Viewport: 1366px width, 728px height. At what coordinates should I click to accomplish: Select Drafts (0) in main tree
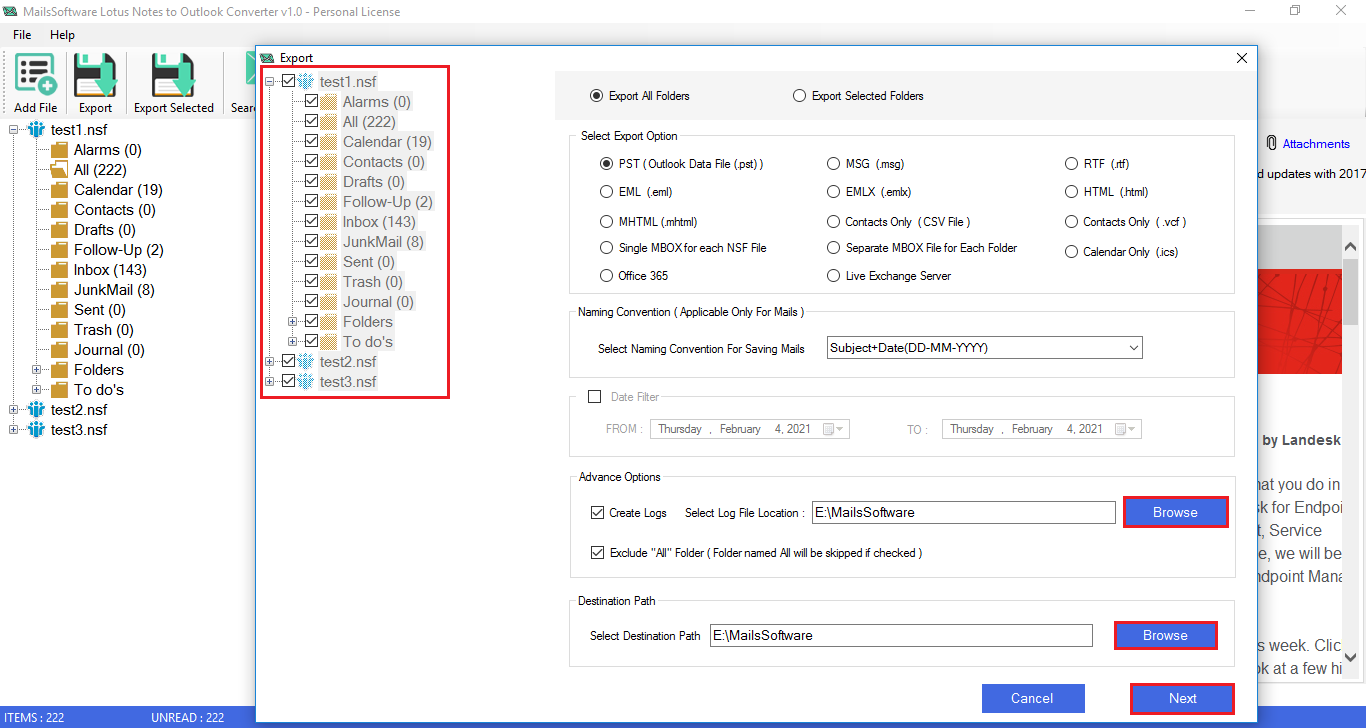[107, 230]
